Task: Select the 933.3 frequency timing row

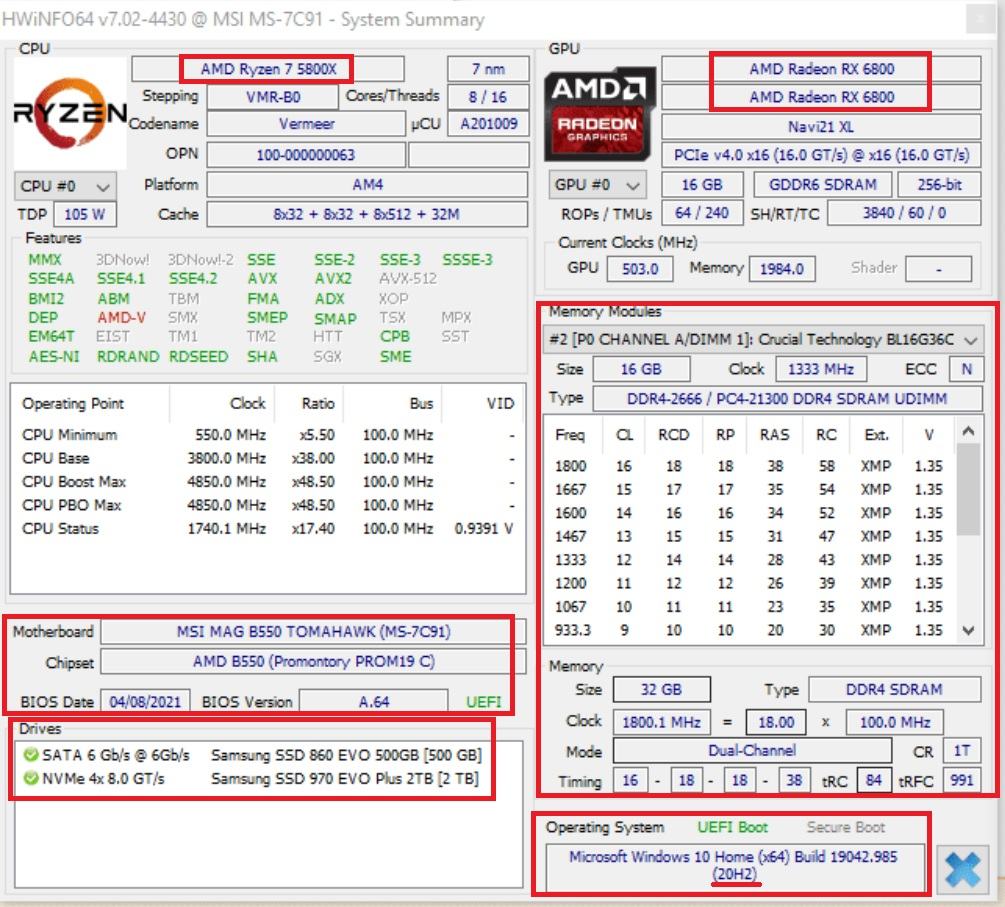Action: 749,630
